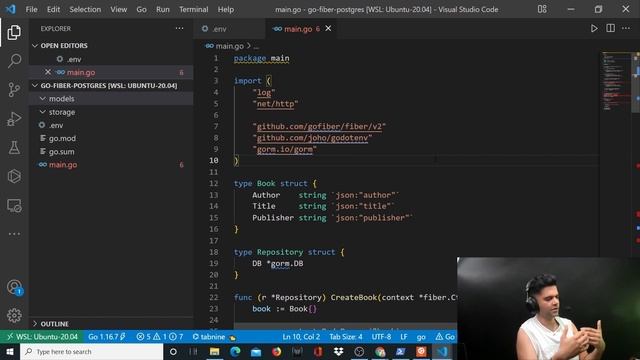Image resolution: width=640 pixels, height=360 pixels.
Task: Open editor More Actions ellipsis
Action: coord(626,28)
